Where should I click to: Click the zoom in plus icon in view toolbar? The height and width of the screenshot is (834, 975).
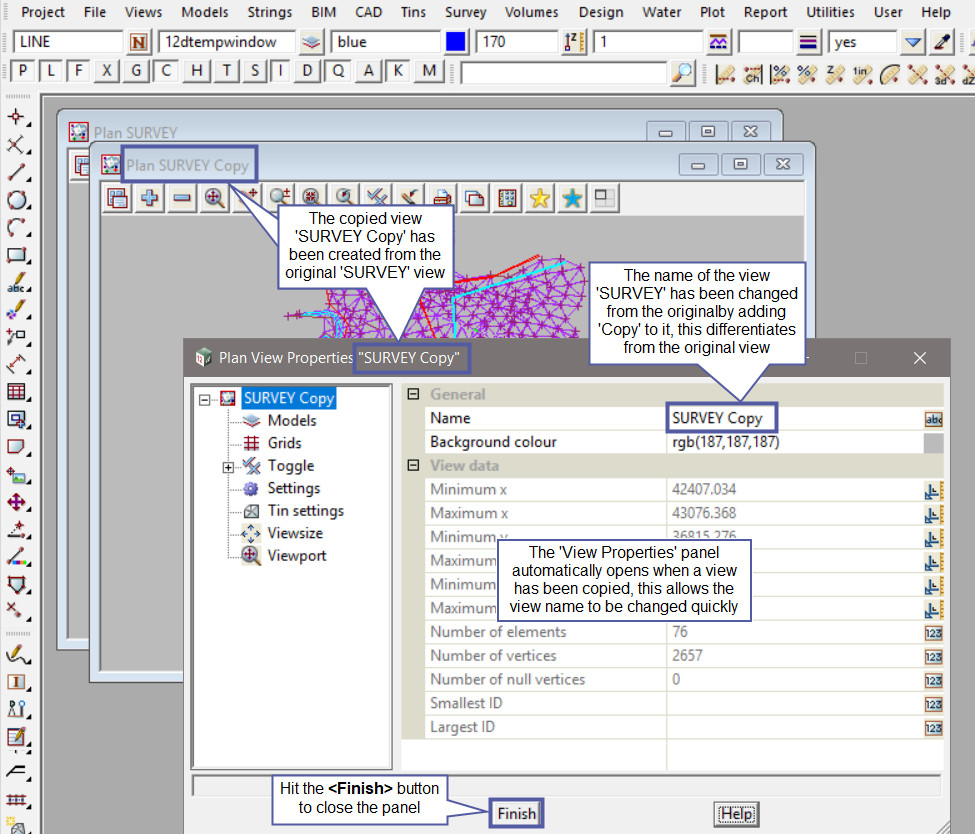(150, 198)
